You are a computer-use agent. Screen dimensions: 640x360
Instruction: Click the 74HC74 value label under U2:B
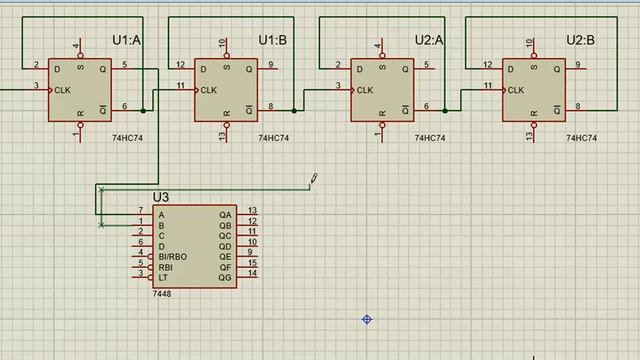(581, 138)
